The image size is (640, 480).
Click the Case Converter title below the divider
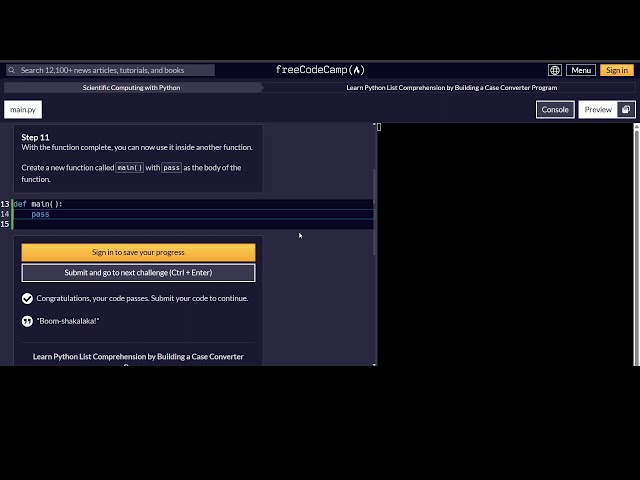pos(138,357)
